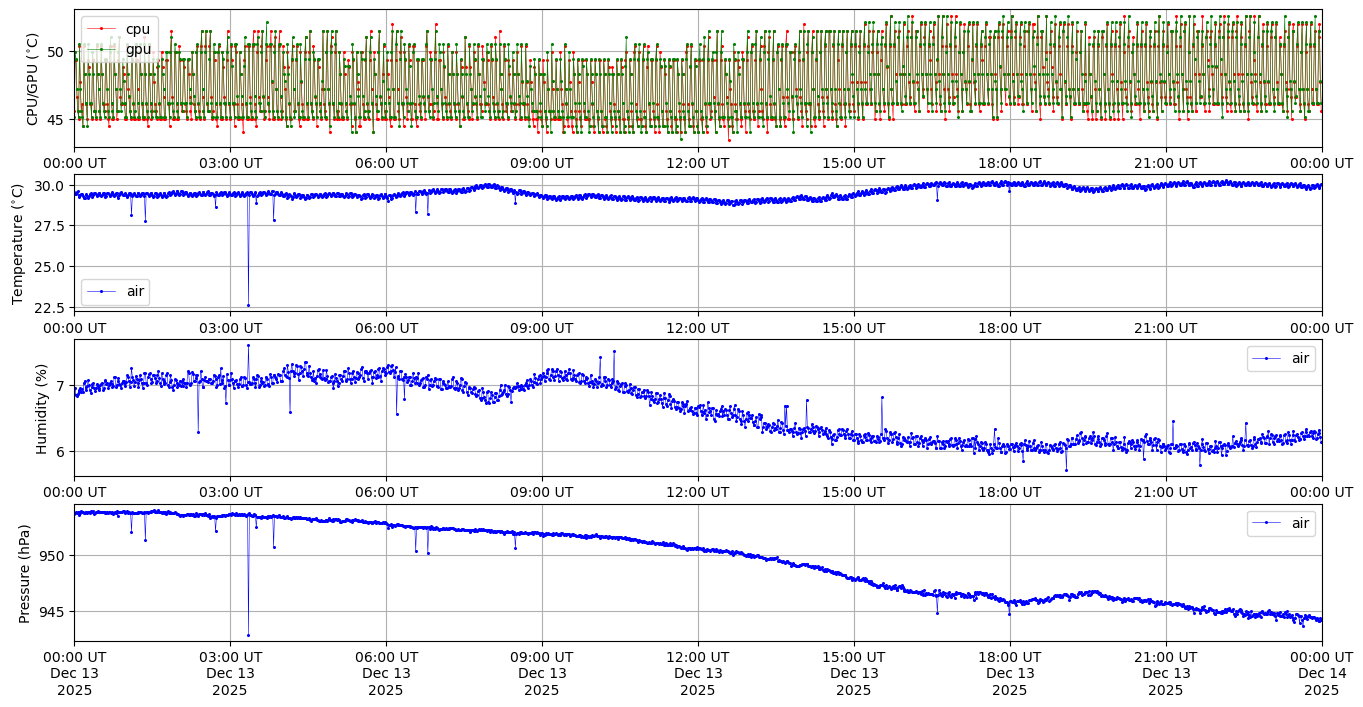The width and height of the screenshot is (1363, 707).
Task: Click the highest humidity spike data point
Action: [248, 345]
